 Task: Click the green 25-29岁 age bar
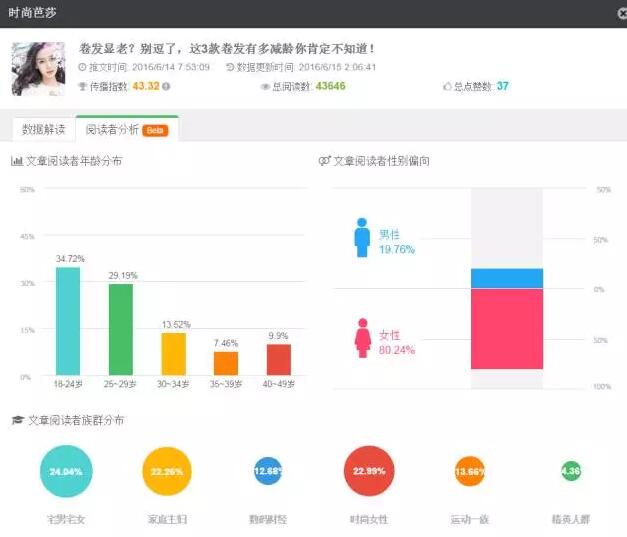(121, 330)
